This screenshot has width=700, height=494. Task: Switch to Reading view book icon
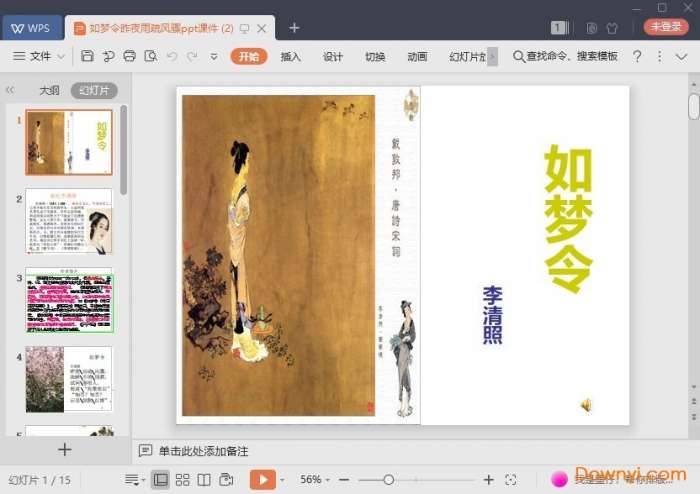click(204, 480)
